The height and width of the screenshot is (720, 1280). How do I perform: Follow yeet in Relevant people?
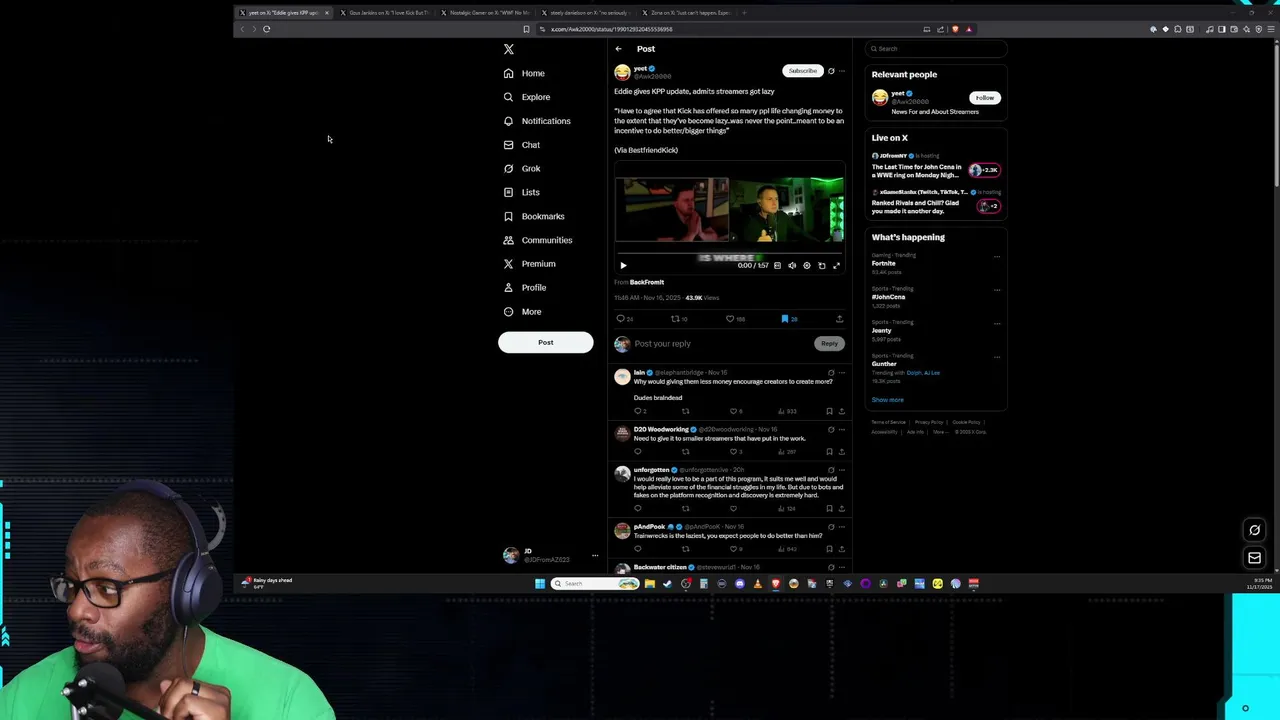(985, 98)
